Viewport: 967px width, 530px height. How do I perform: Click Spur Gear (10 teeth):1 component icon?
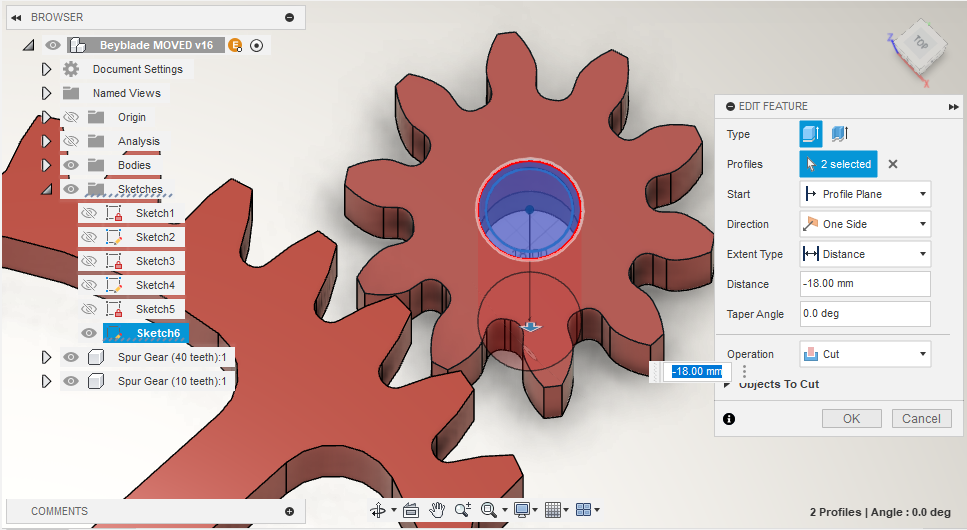point(96,381)
